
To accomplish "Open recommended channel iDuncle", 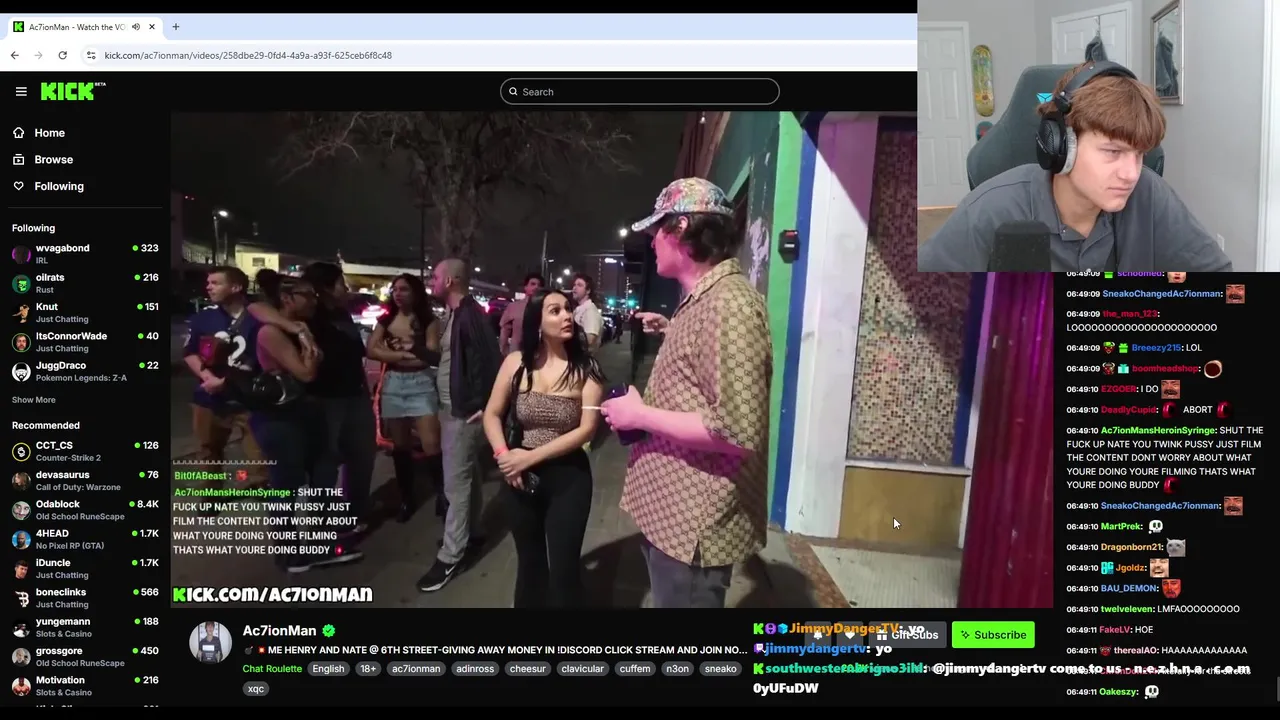I will coord(85,569).
